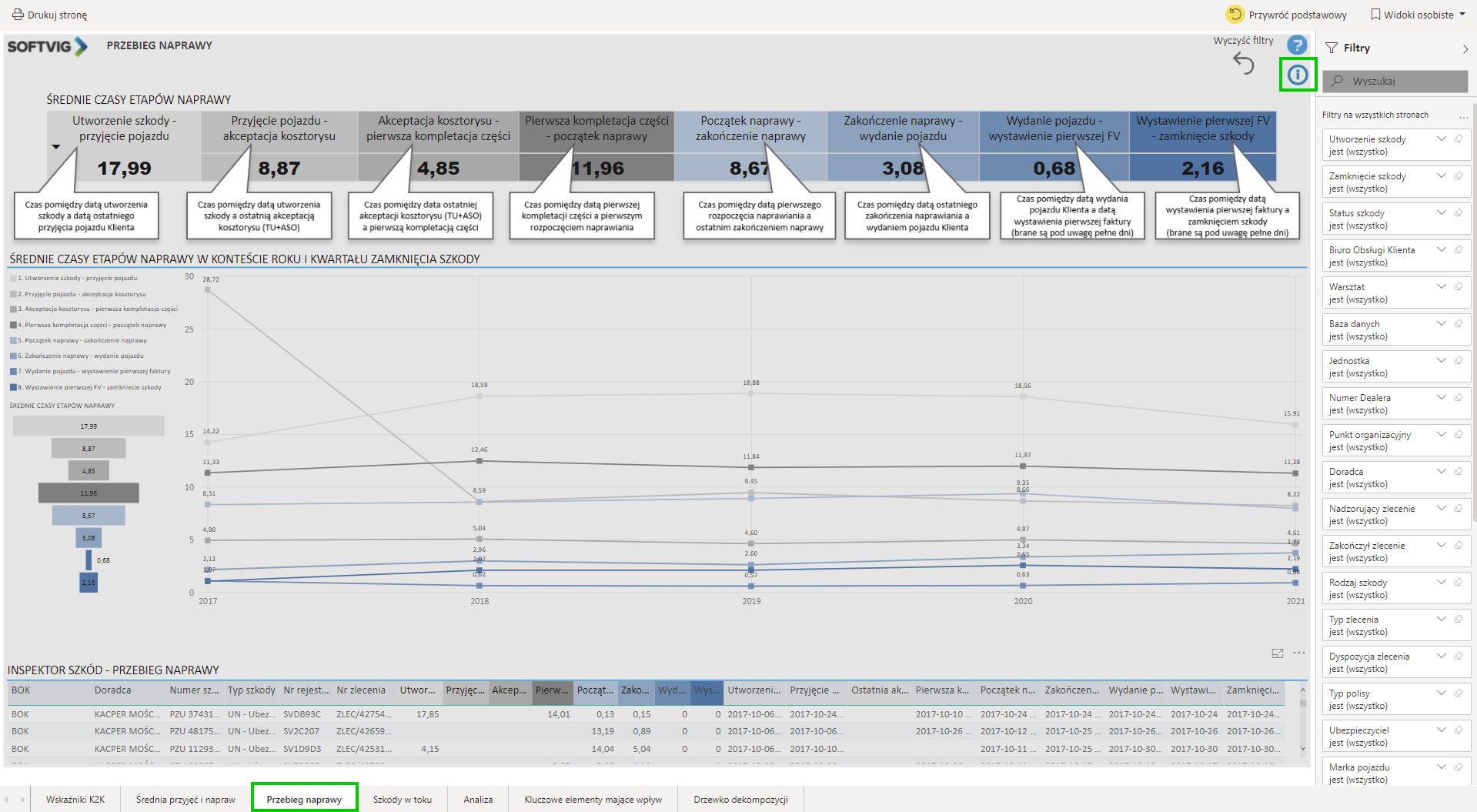The width and height of the screenshot is (1477, 812).
Task: Switch to the Szkody w toku tab
Action: coord(402,800)
